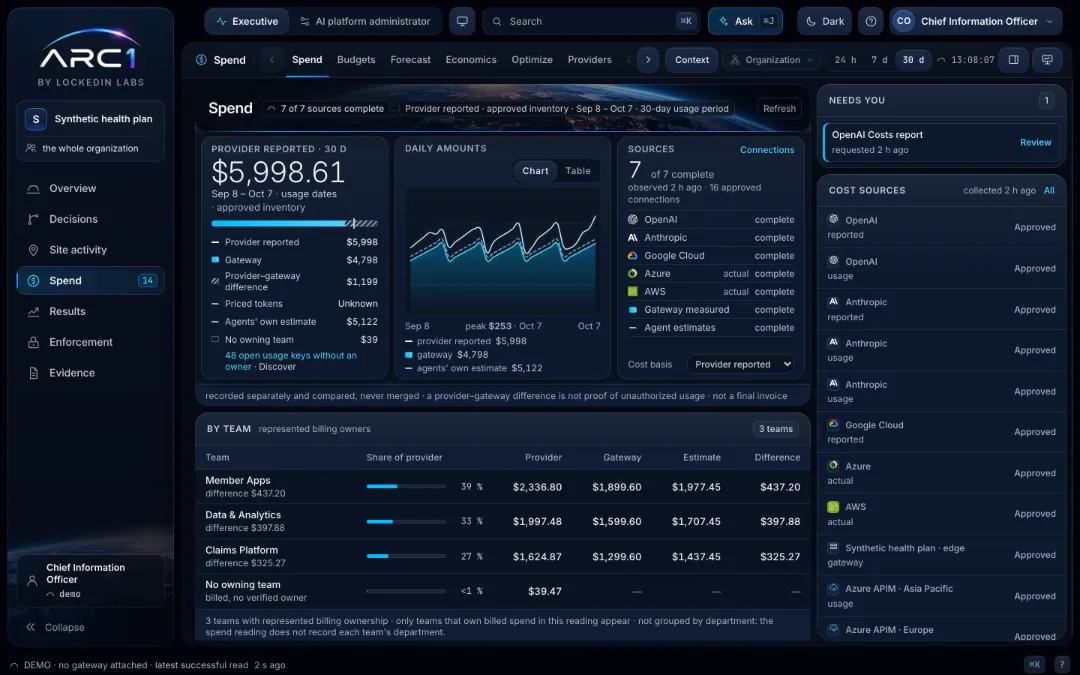
Task: Click the Refresh button
Action: (x=779, y=109)
